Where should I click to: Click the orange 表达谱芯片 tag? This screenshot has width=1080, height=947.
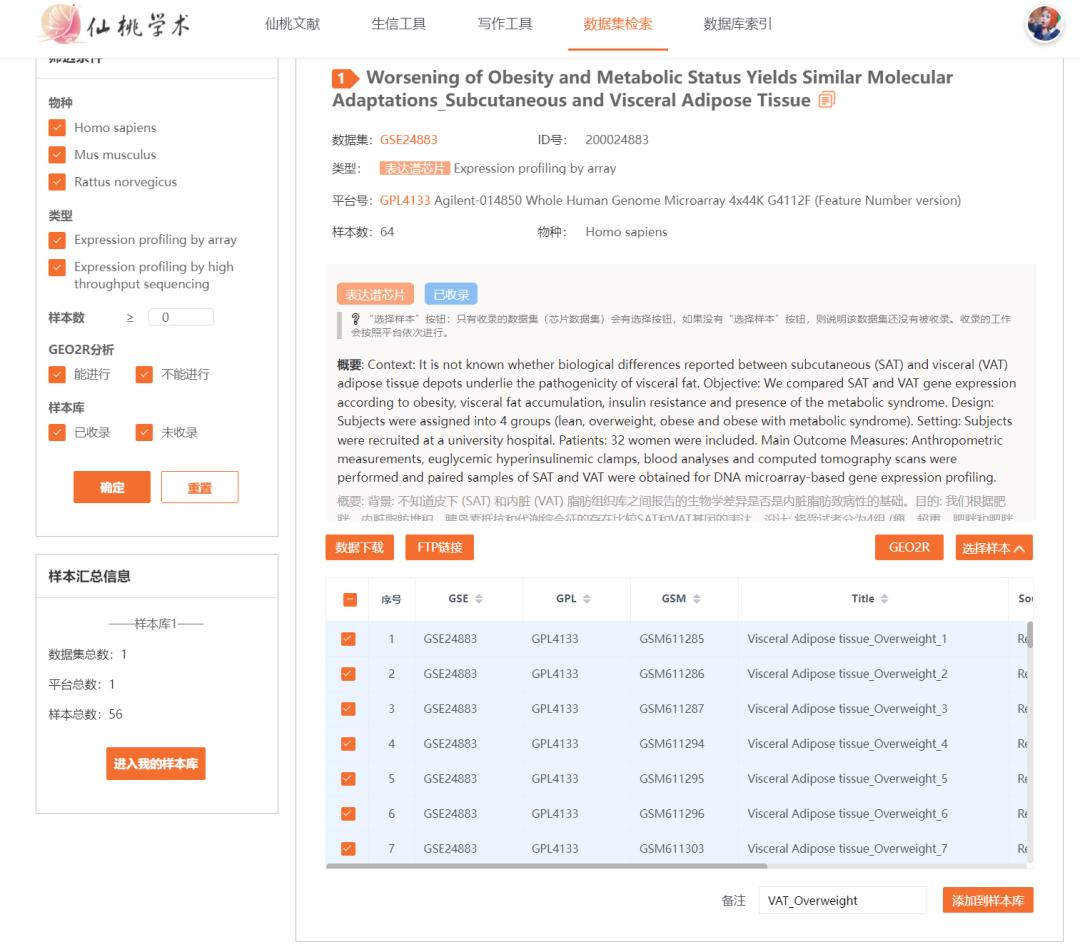375,295
